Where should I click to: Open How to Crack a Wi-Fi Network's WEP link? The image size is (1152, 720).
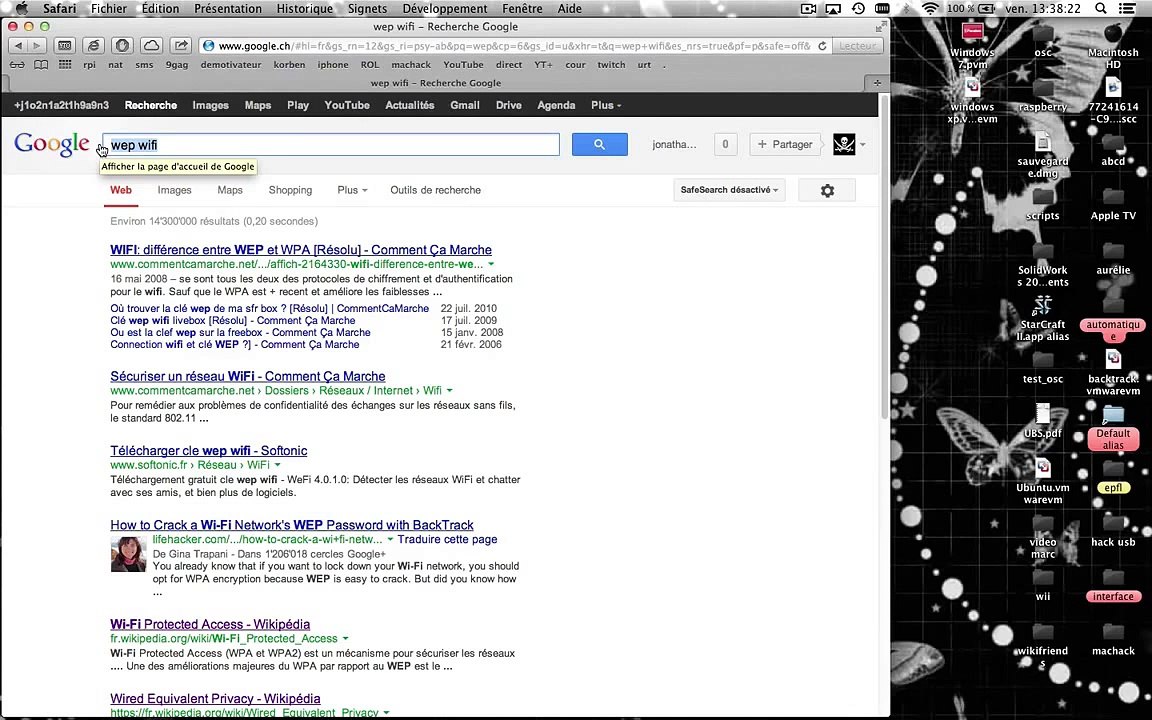pyautogui.click(x=292, y=525)
